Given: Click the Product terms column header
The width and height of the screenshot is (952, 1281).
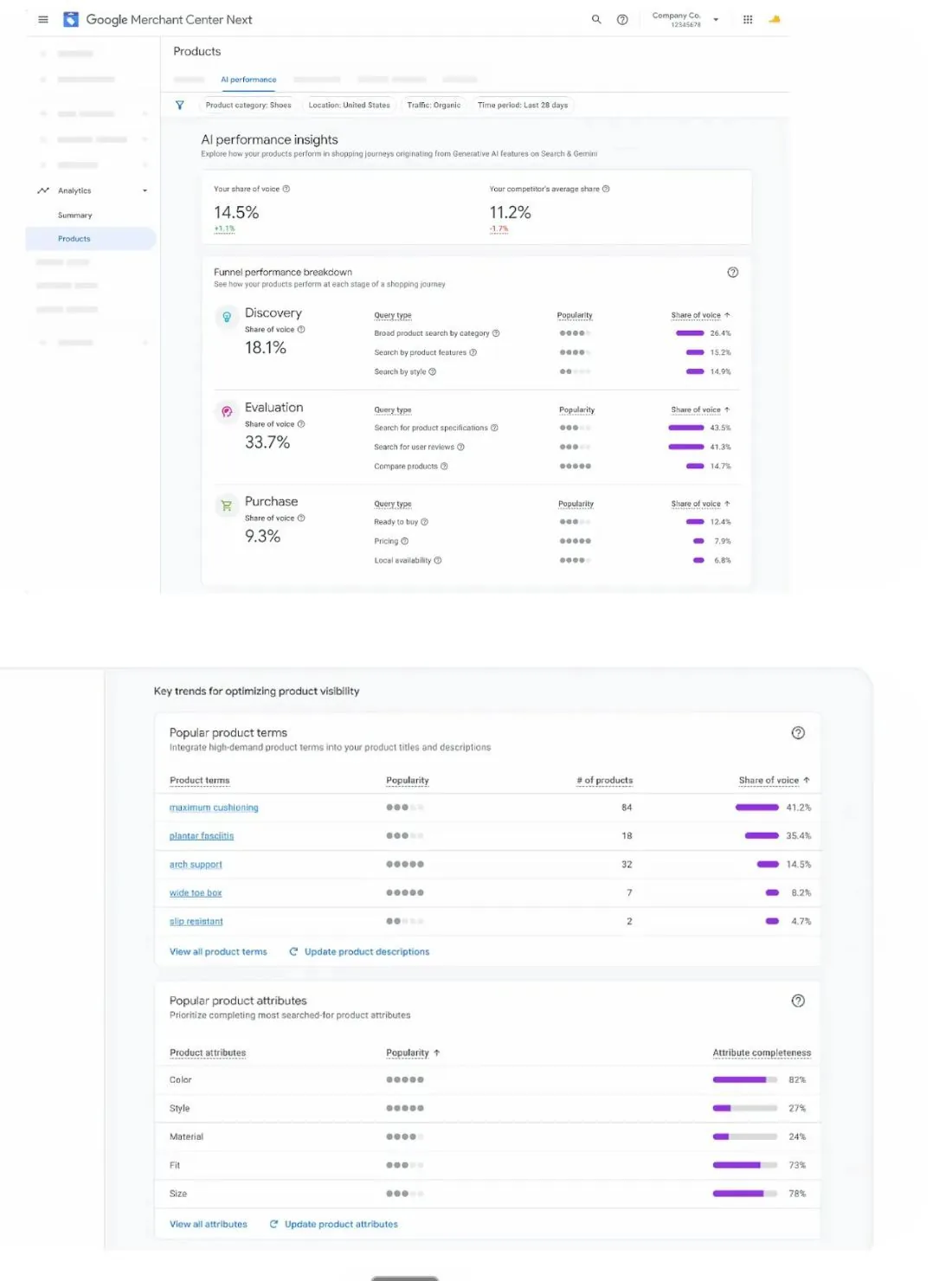Looking at the screenshot, I should [200, 780].
